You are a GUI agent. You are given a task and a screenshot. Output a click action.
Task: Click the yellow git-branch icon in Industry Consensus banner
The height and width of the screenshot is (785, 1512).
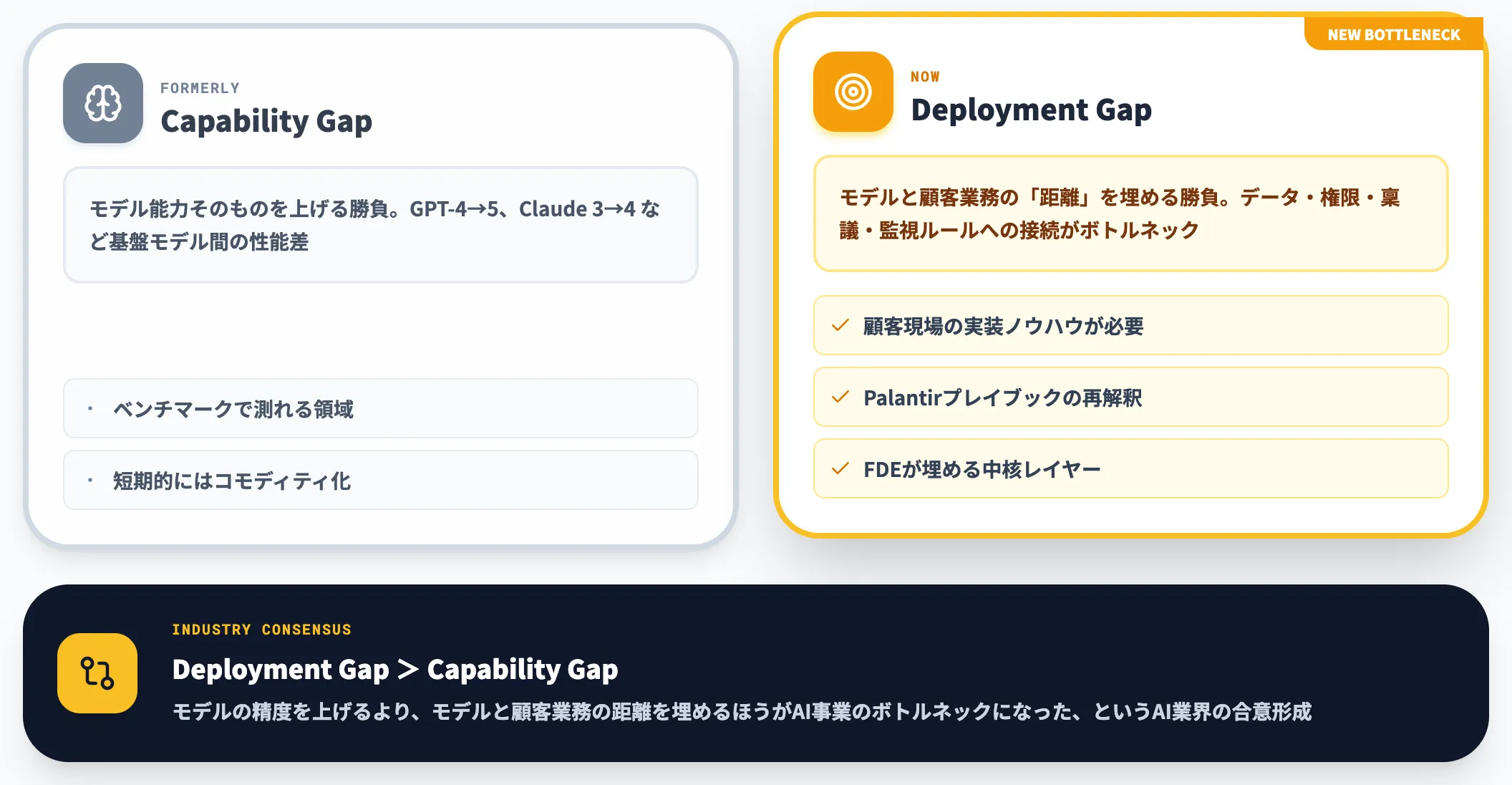click(97, 673)
